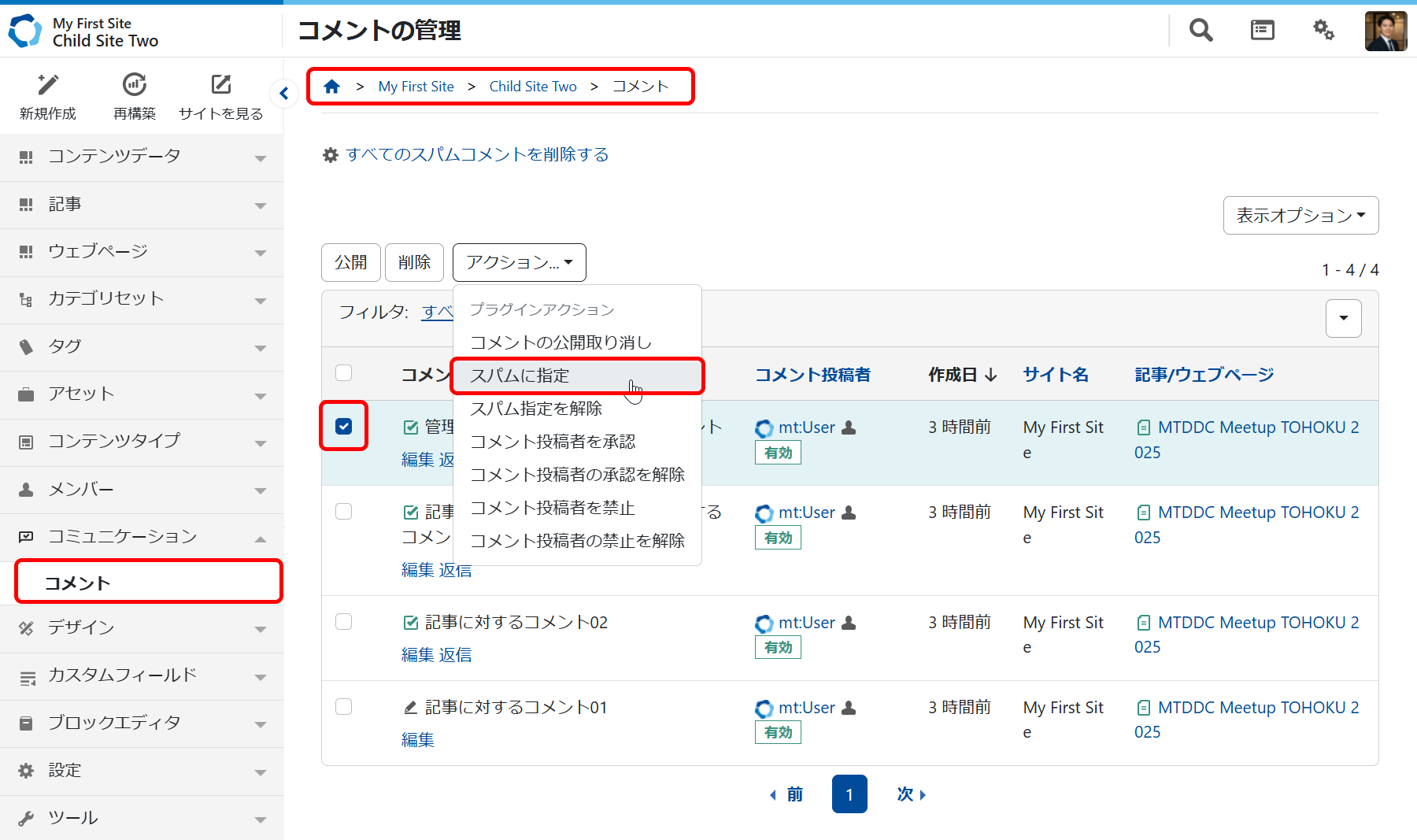Click the home icon in breadcrumb
Image resolution: width=1417 pixels, height=840 pixels.
(x=331, y=87)
